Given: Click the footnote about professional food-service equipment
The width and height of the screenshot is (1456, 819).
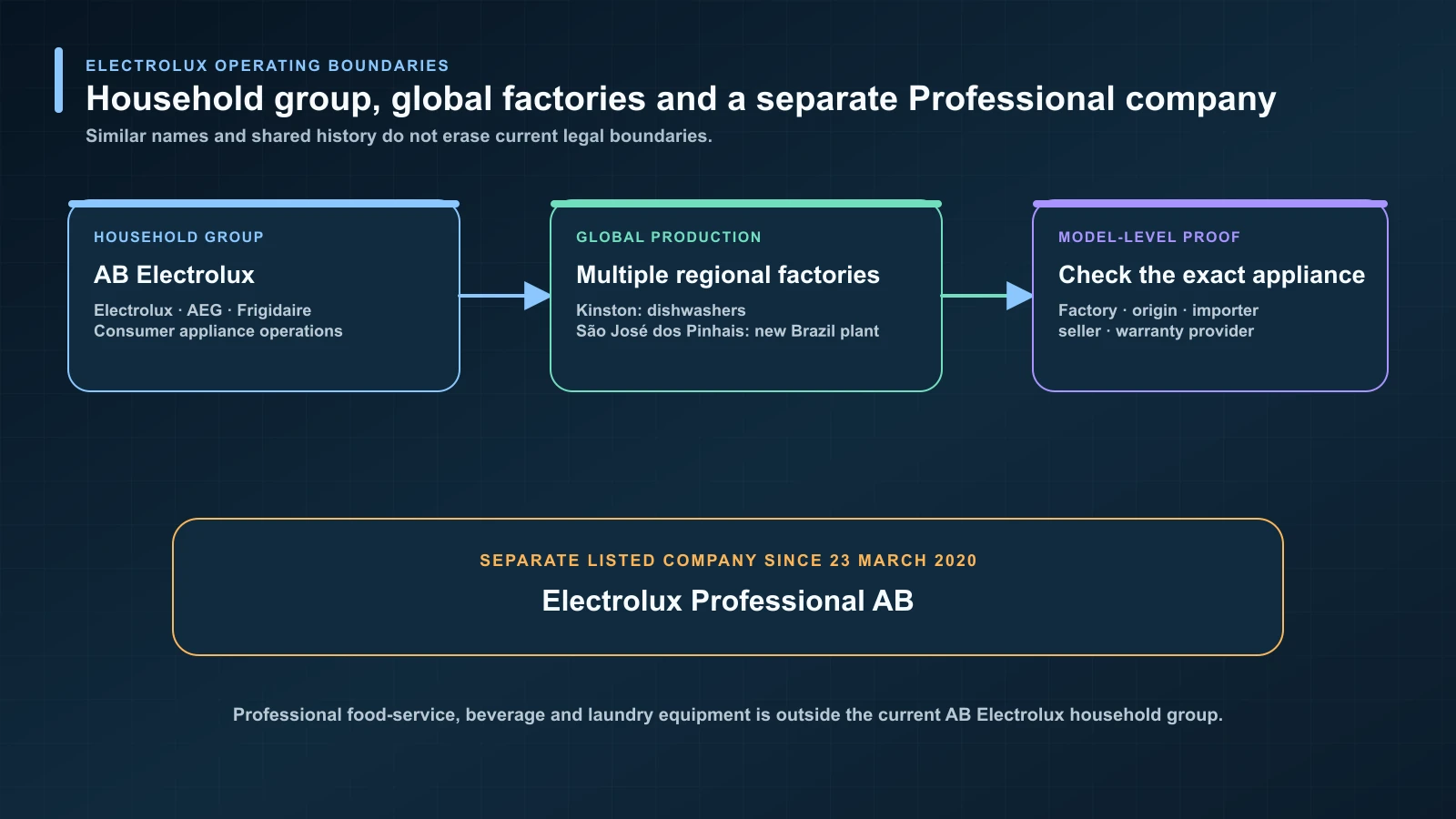Looking at the screenshot, I should (x=728, y=715).
